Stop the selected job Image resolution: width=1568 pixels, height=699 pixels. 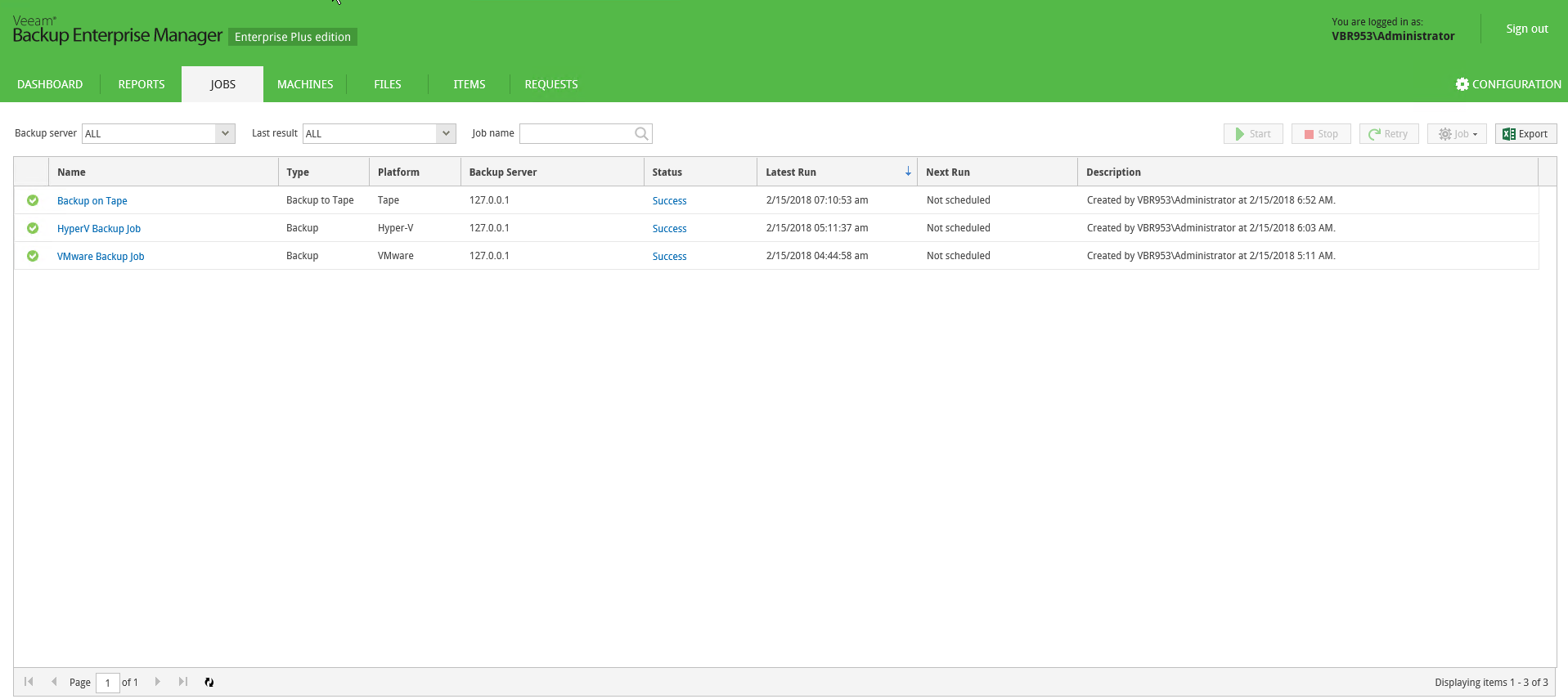pyautogui.click(x=1321, y=134)
